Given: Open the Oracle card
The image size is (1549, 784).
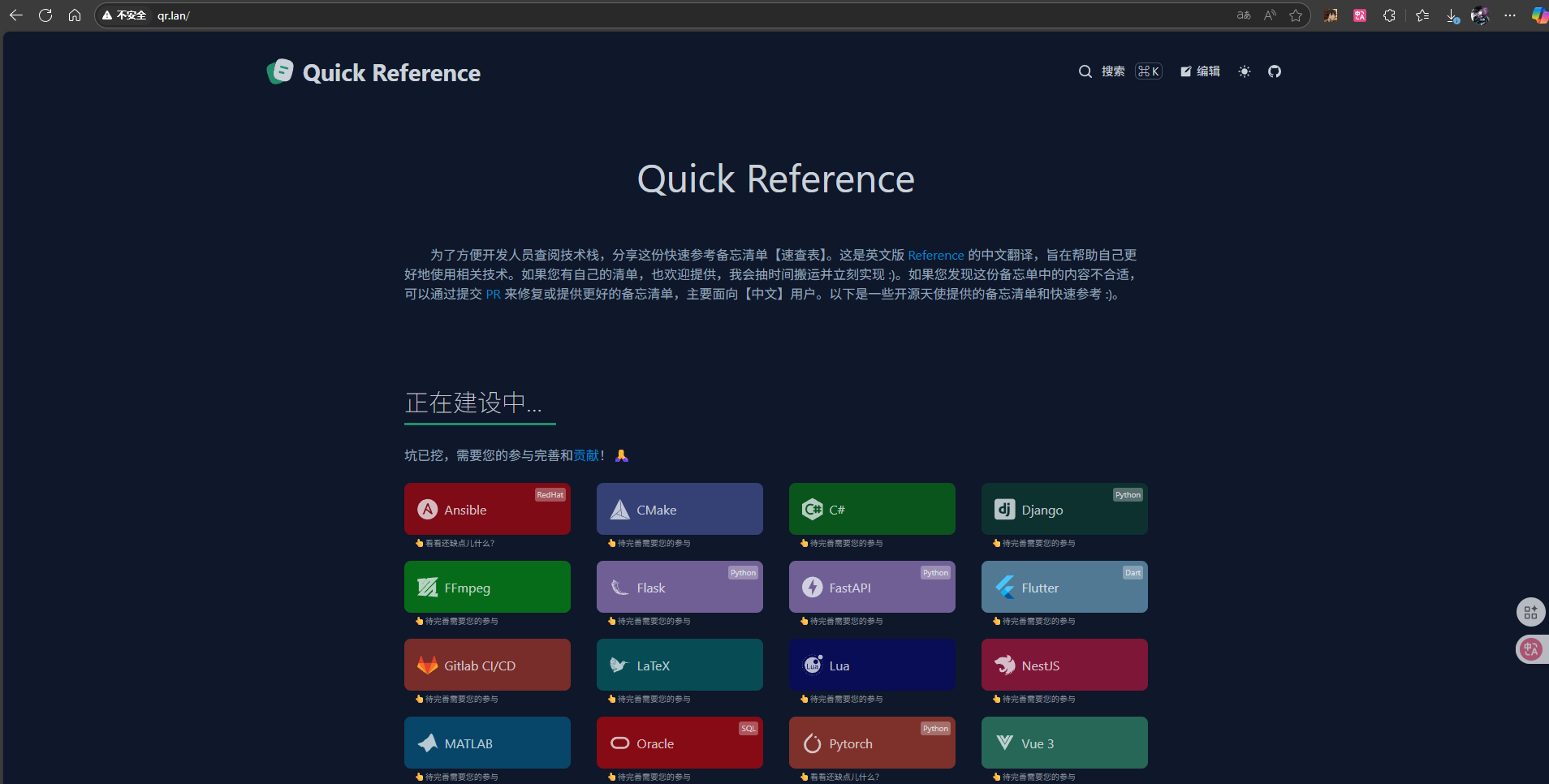Looking at the screenshot, I should click(680, 743).
